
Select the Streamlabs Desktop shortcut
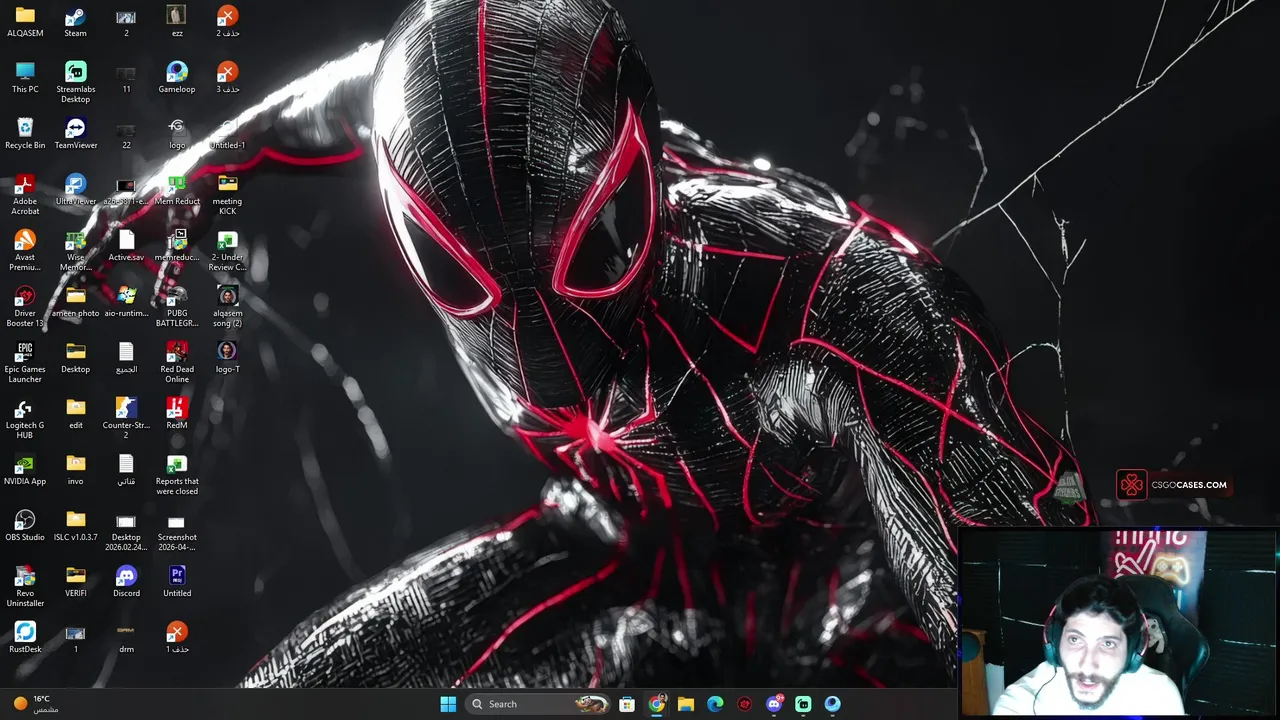[x=75, y=82]
